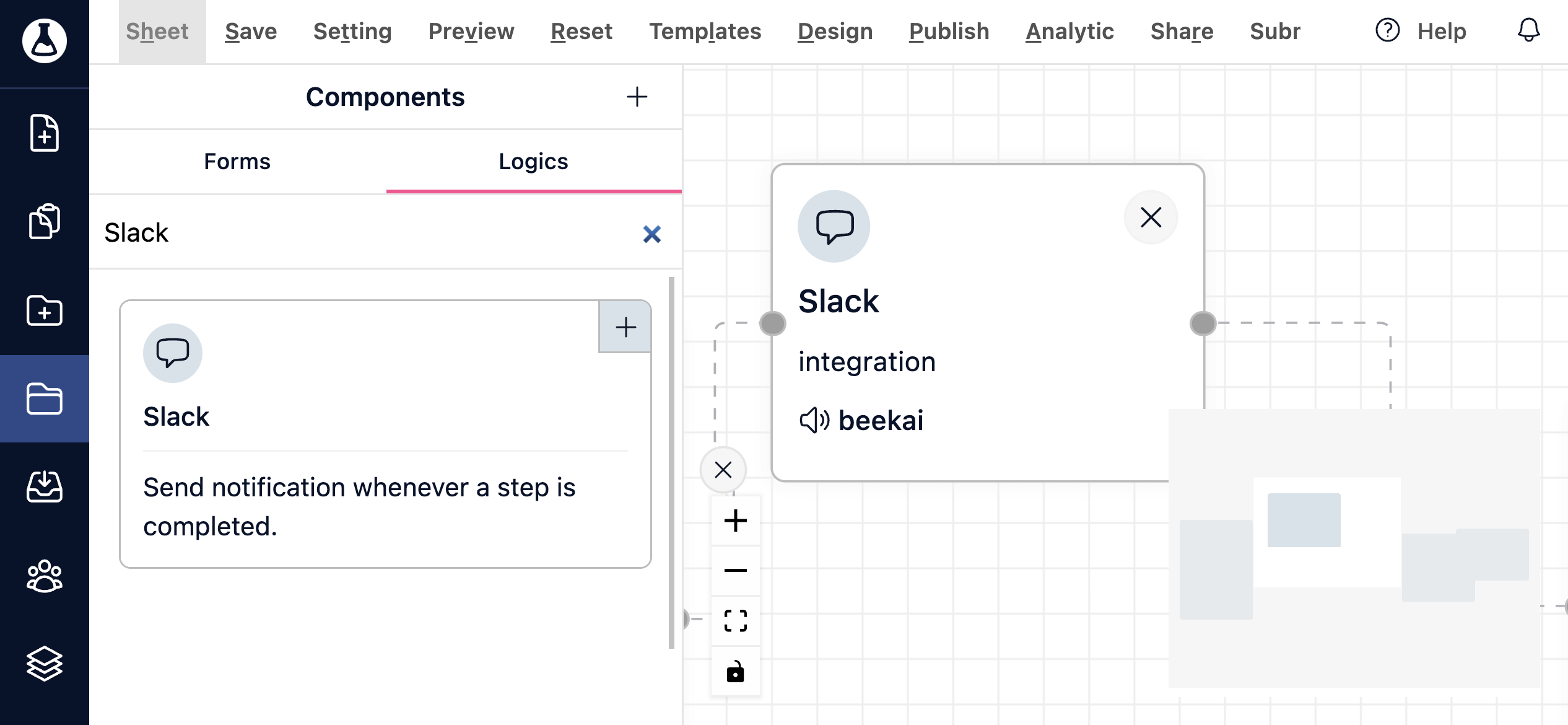The width and height of the screenshot is (1568, 725).
Task: Open the Preview menu item
Action: [471, 31]
